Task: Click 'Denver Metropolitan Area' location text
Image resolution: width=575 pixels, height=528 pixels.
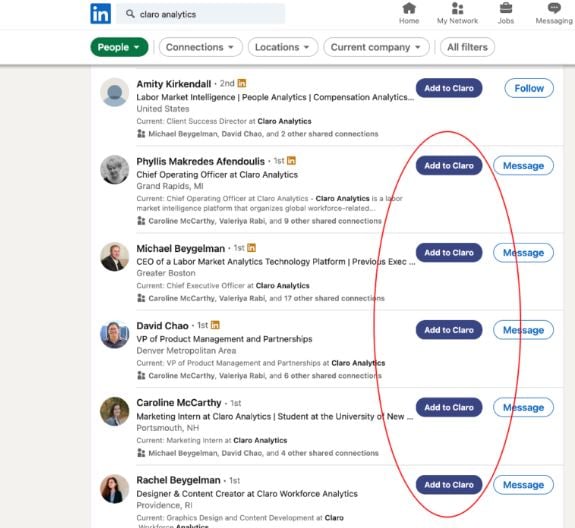Action: click(x=186, y=351)
